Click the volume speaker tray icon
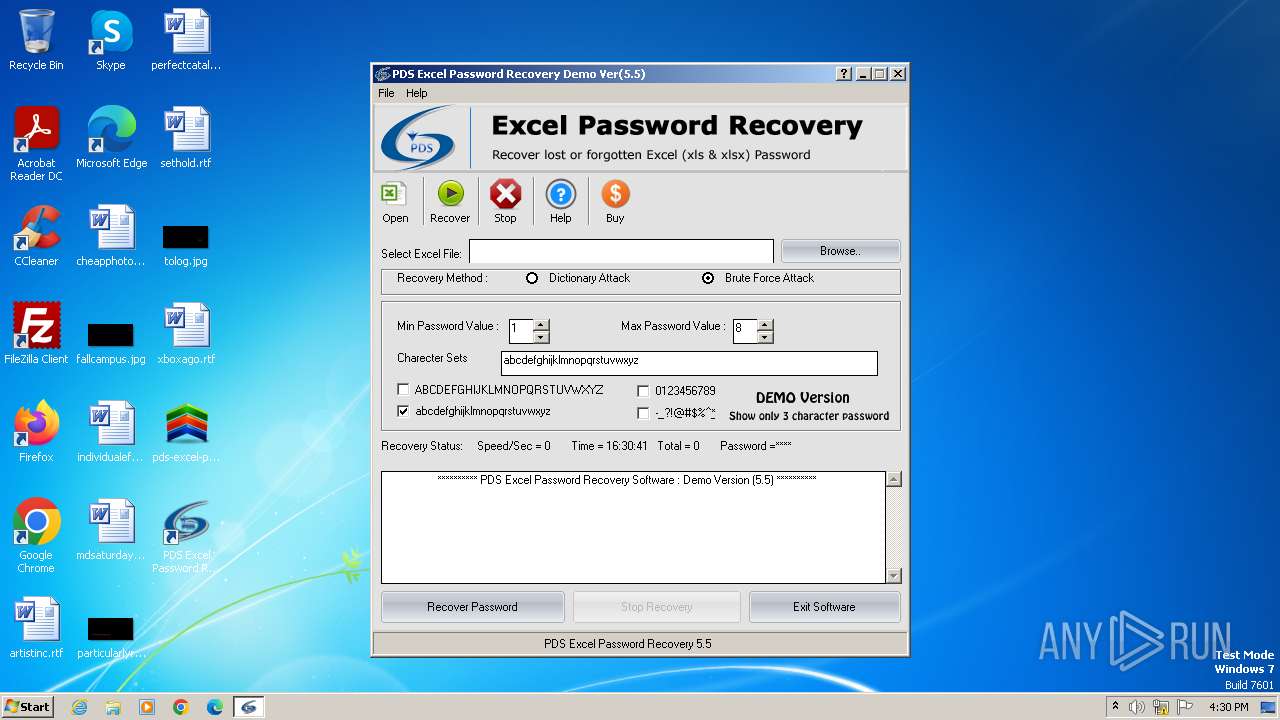The width and height of the screenshot is (1280, 720). (1137, 707)
